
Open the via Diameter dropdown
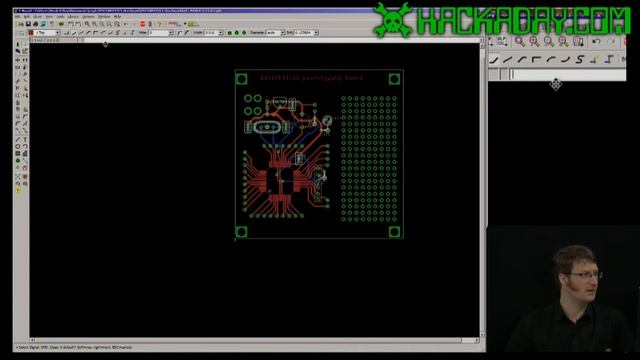(282, 33)
